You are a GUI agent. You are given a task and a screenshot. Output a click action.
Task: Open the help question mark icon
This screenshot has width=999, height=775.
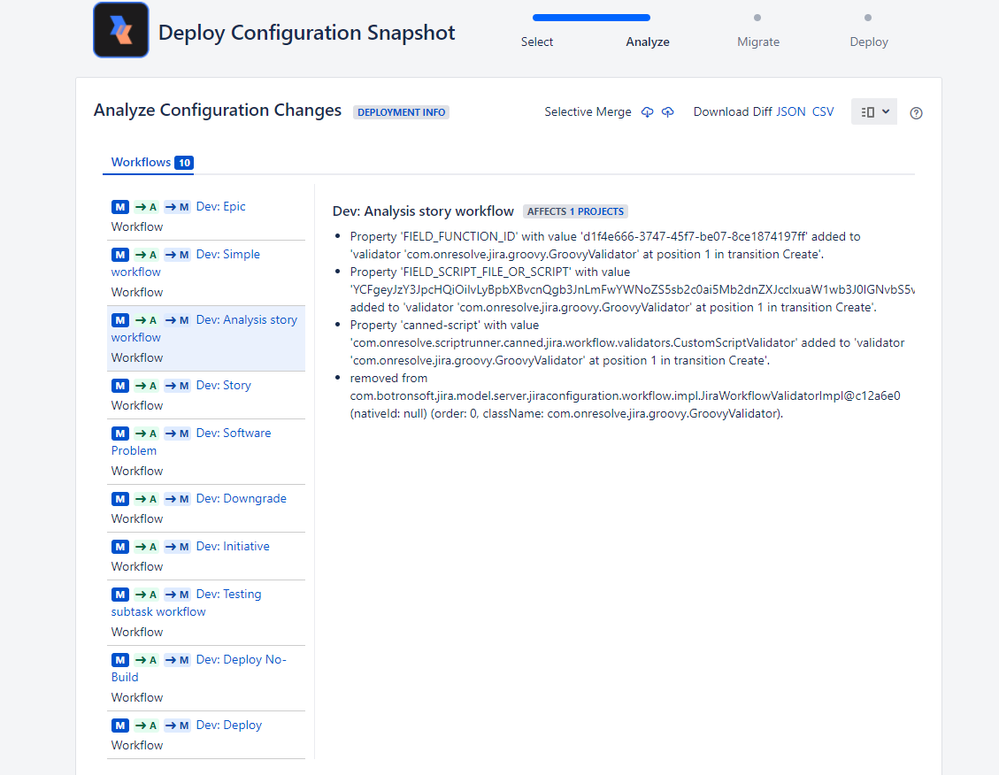pos(916,113)
